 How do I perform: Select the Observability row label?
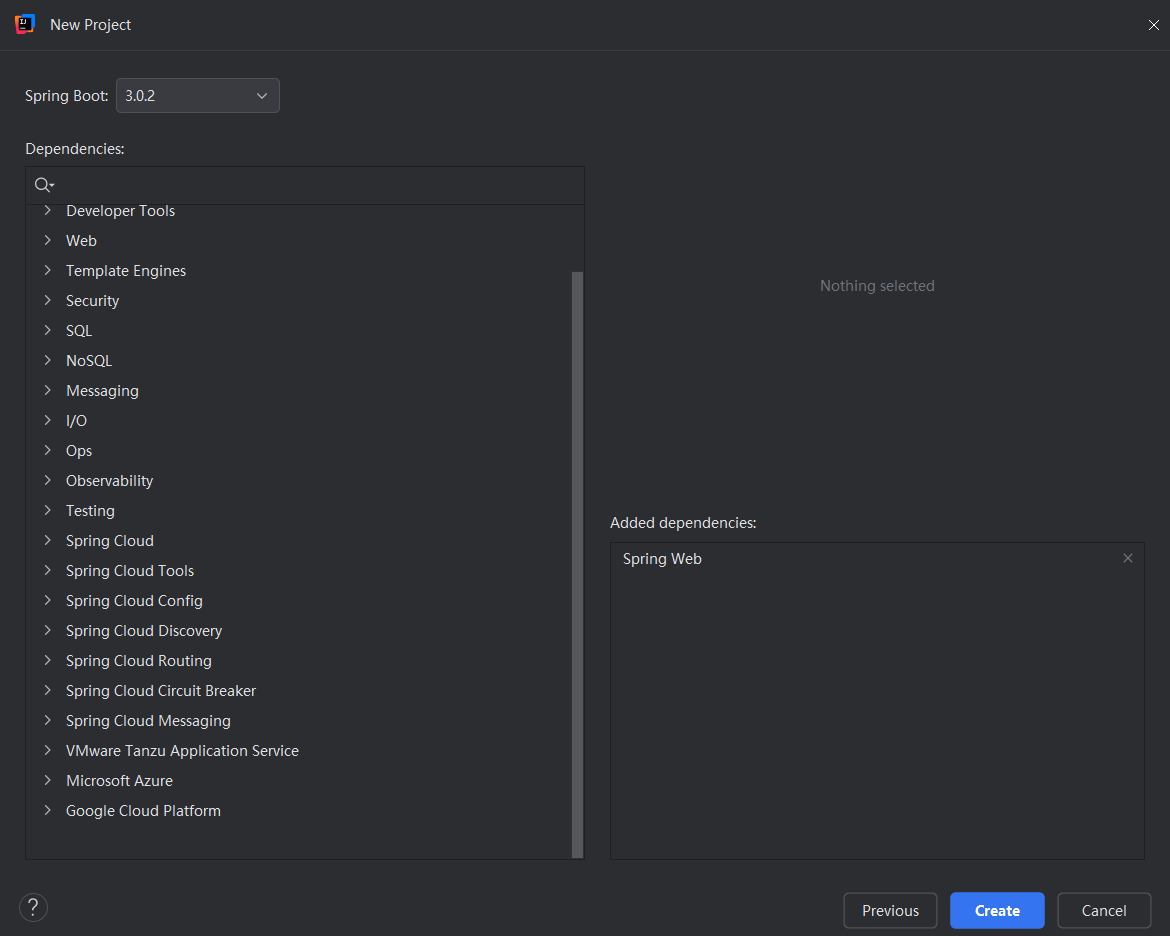point(110,481)
